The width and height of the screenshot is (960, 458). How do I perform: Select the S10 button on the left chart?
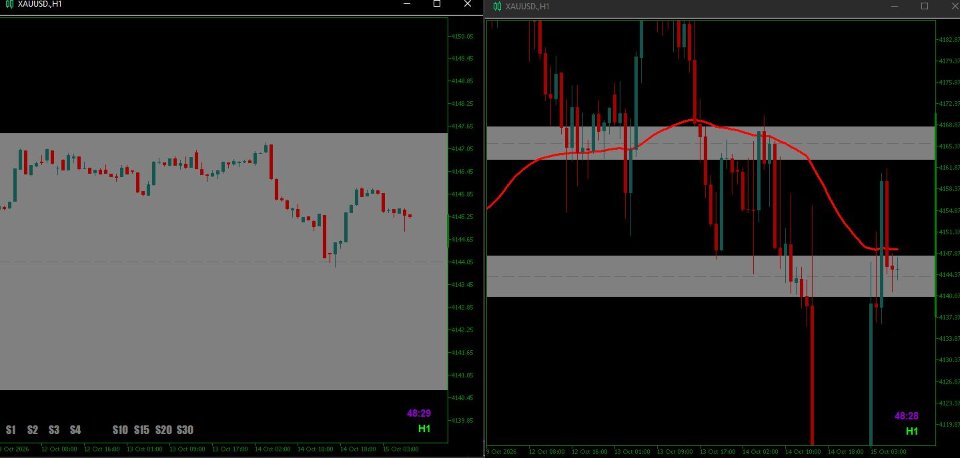[120, 430]
